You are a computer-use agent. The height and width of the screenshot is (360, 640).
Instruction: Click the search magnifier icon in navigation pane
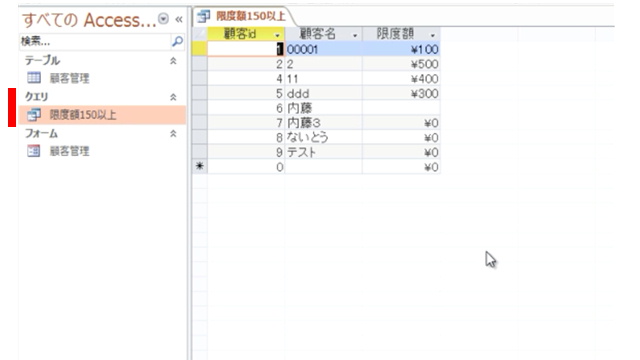tap(178, 41)
